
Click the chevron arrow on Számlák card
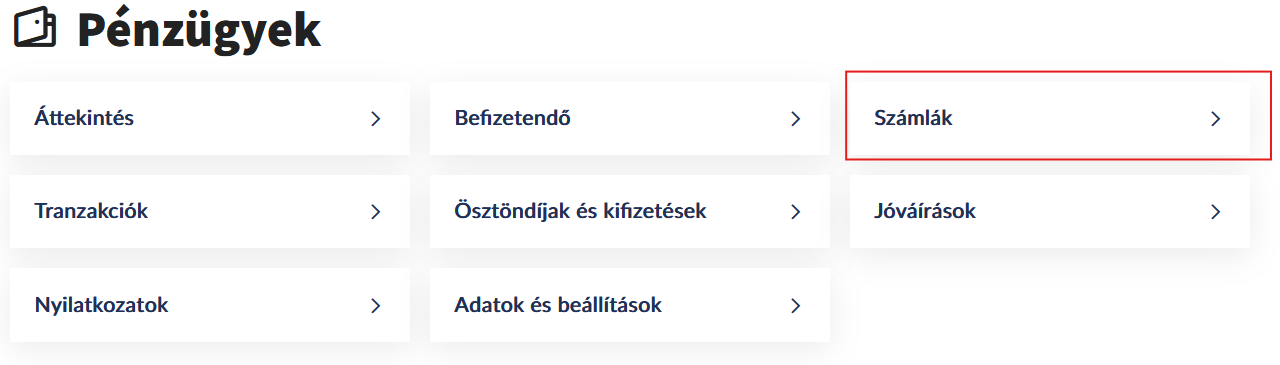(1216, 119)
